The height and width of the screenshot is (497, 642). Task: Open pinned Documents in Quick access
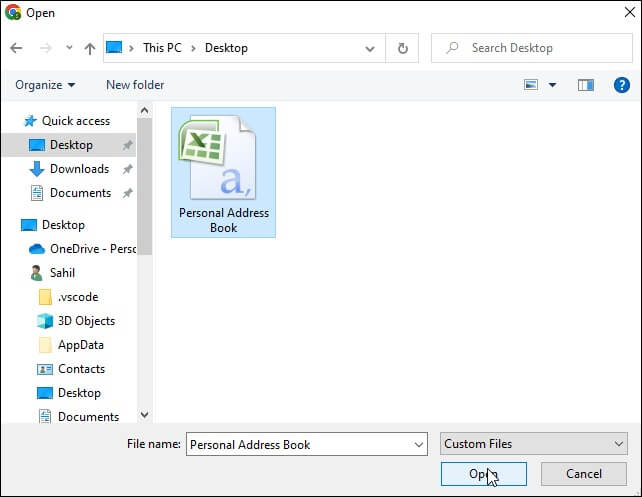tap(80, 193)
